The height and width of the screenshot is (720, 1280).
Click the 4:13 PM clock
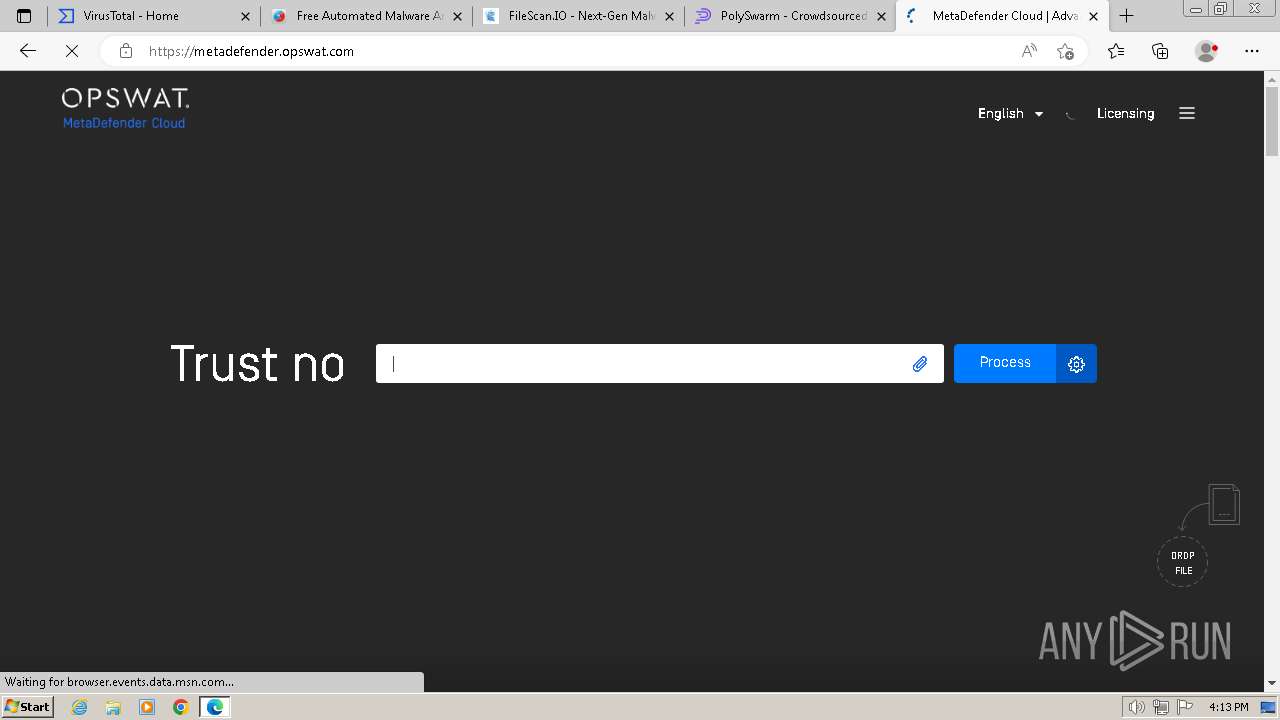click(x=1229, y=707)
